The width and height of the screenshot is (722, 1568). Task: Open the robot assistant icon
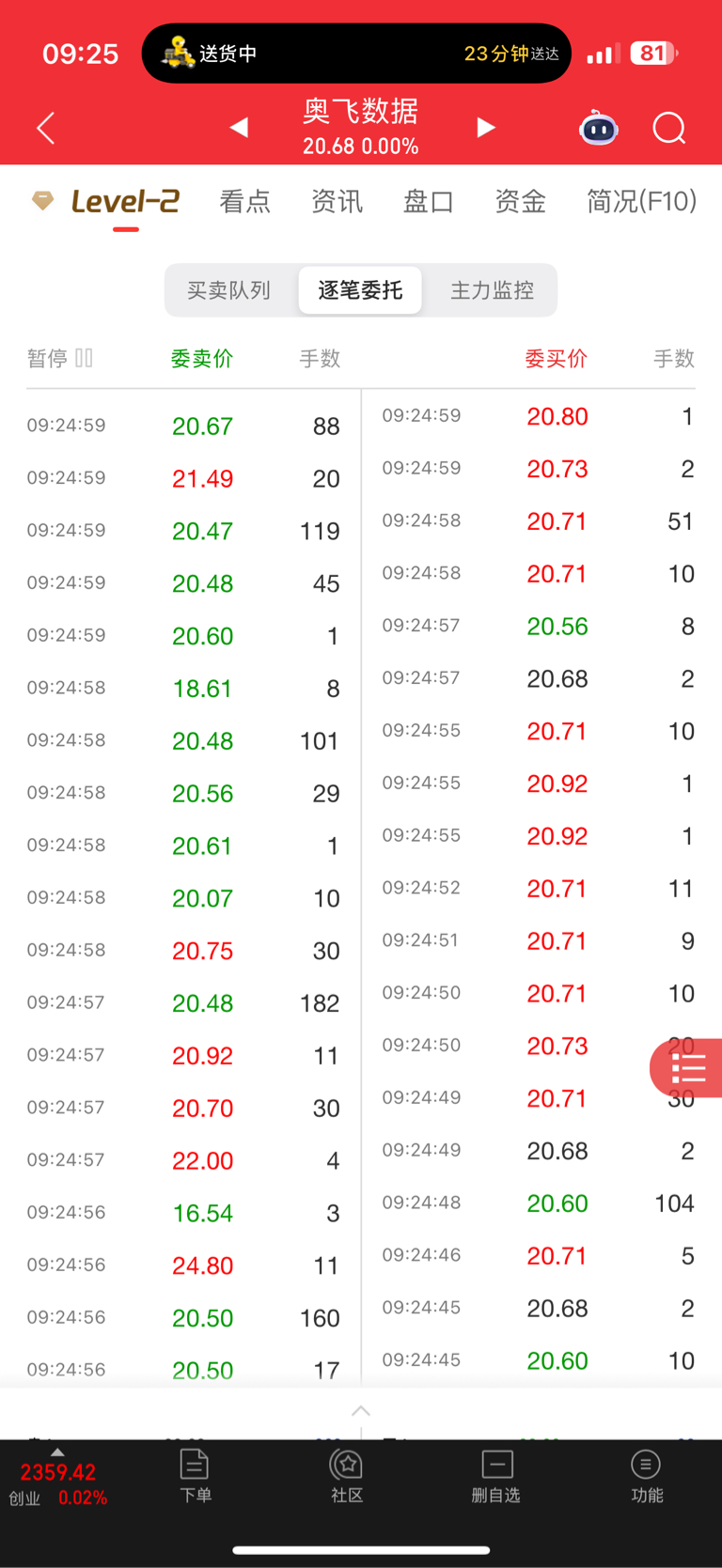599,128
